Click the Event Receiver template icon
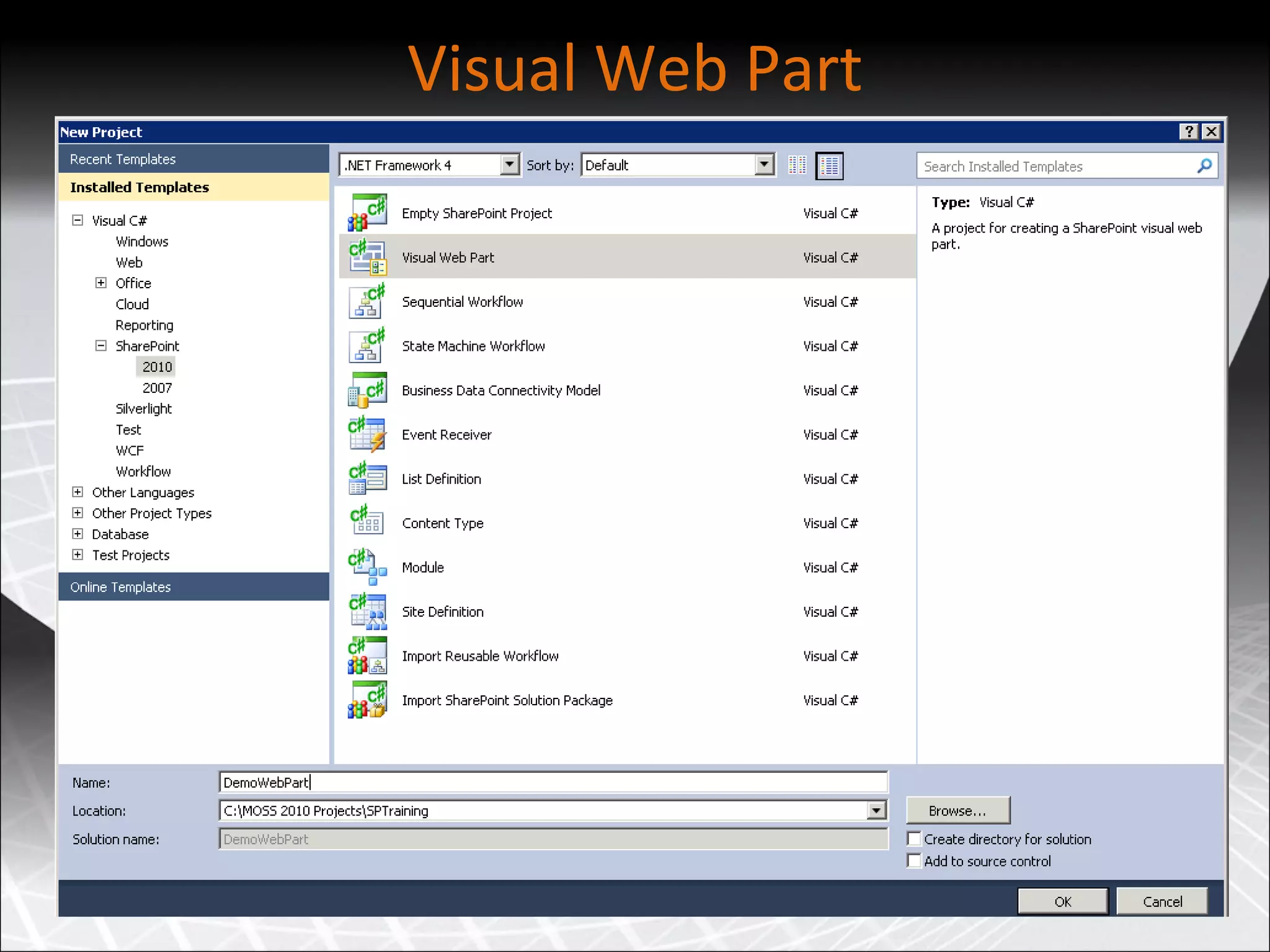Viewport: 1270px width, 952px height. coord(367,434)
